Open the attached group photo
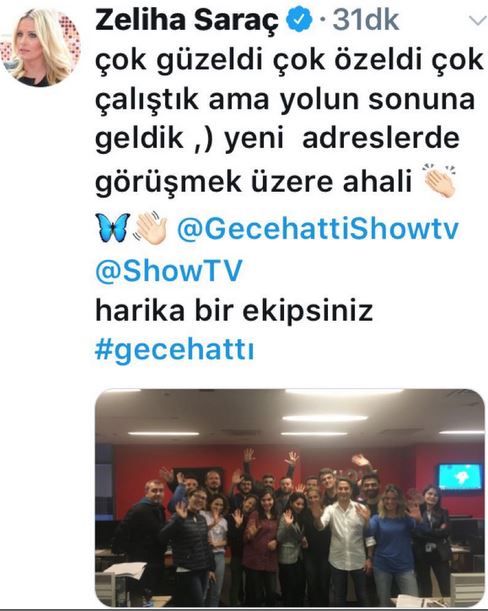The image size is (488, 611). pyautogui.click(x=290, y=498)
